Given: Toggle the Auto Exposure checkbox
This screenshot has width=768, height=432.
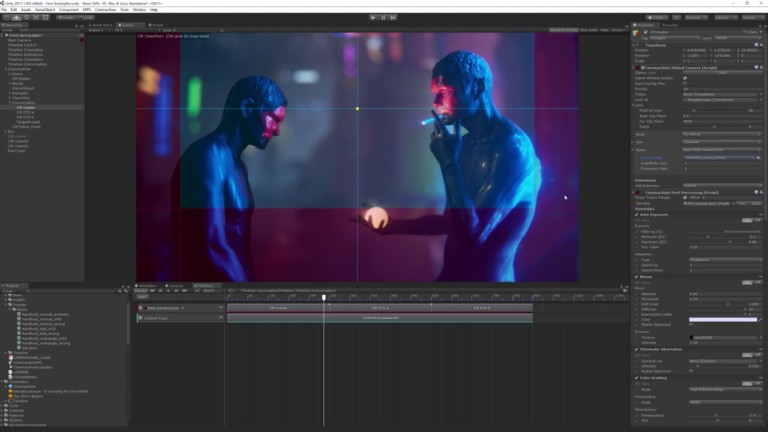Looking at the screenshot, I should (x=637, y=215).
